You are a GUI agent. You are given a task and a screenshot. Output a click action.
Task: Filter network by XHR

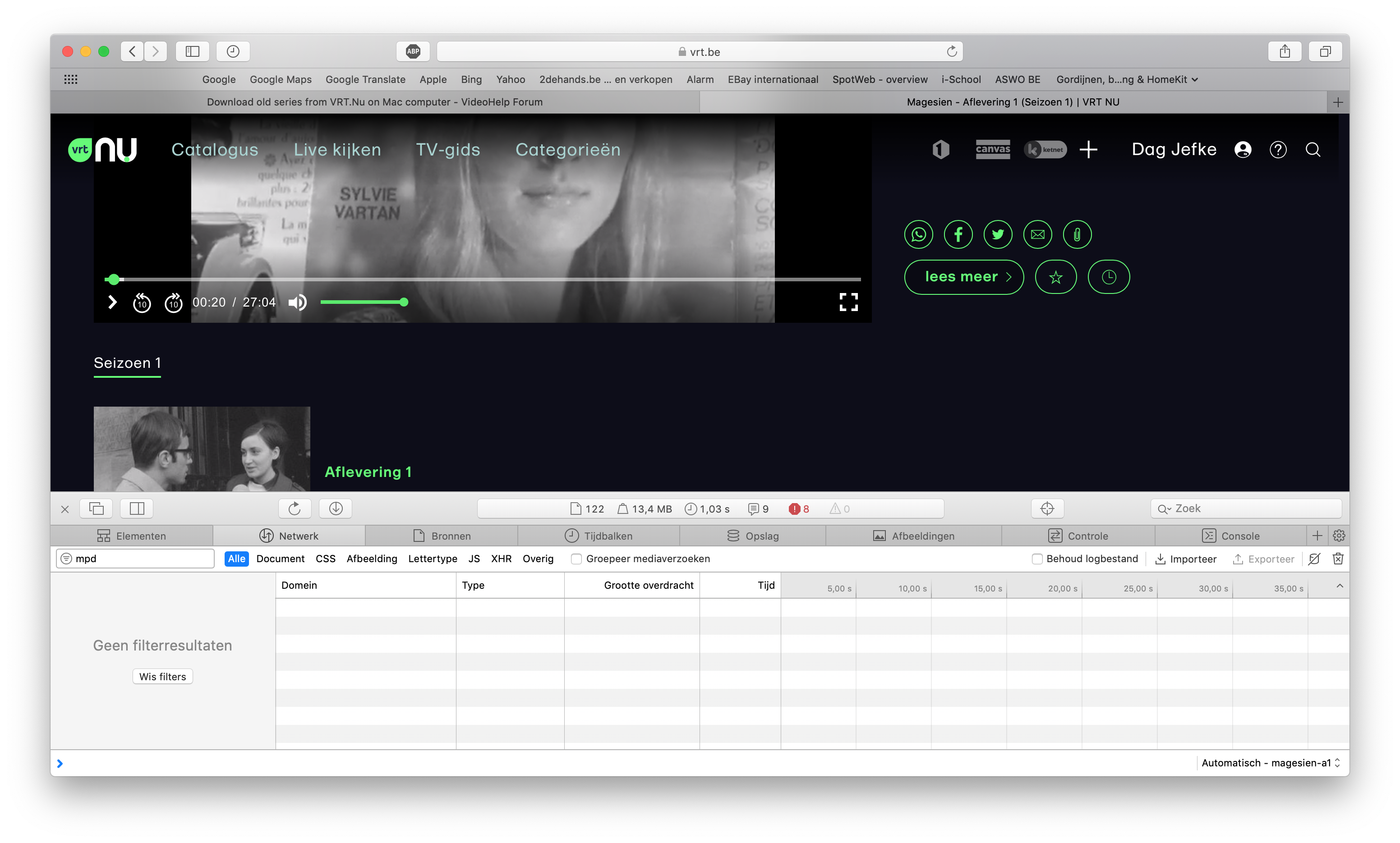[x=501, y=559]
